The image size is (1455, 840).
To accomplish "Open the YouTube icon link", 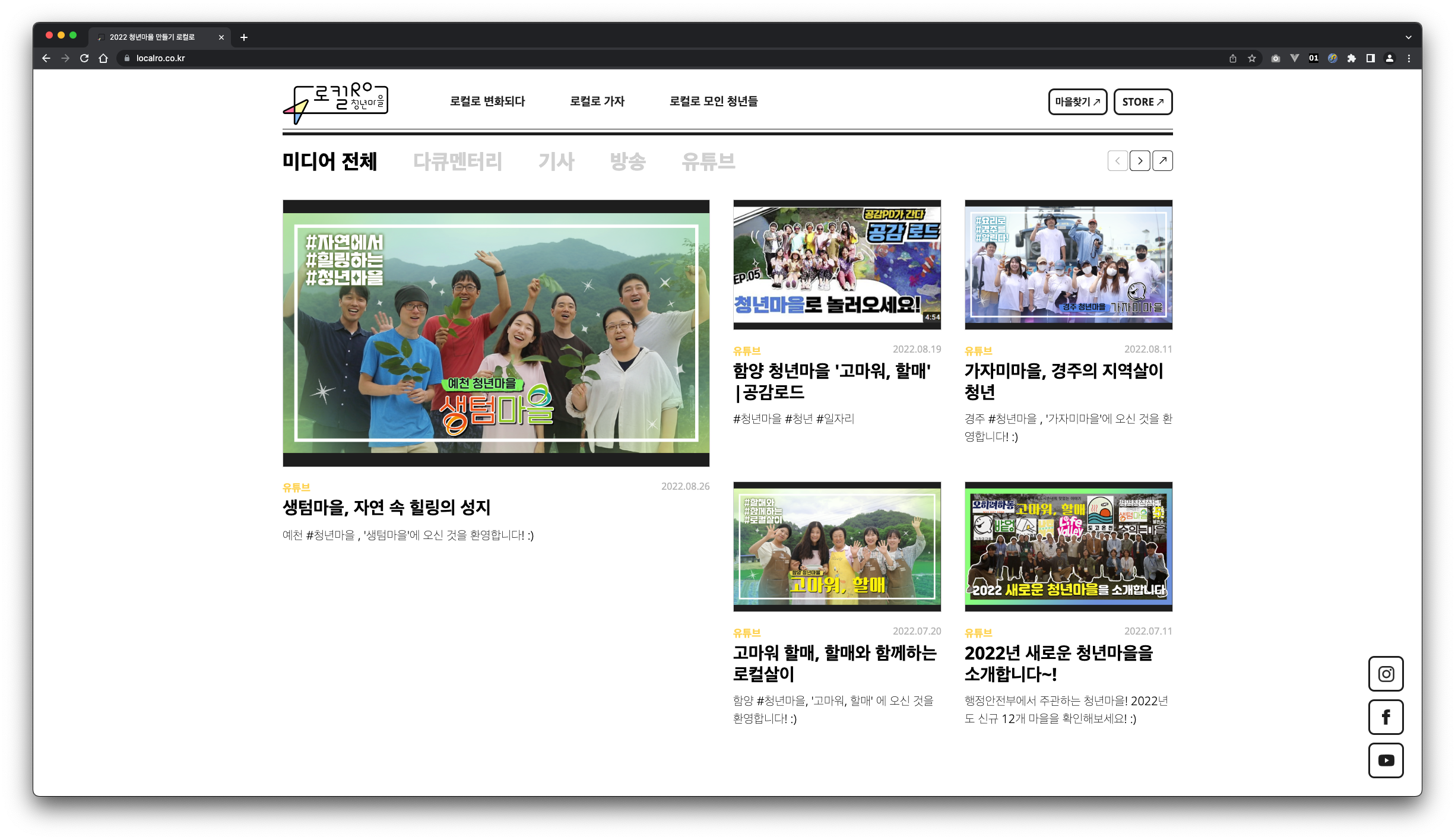I will click(x=1386, y=760).
